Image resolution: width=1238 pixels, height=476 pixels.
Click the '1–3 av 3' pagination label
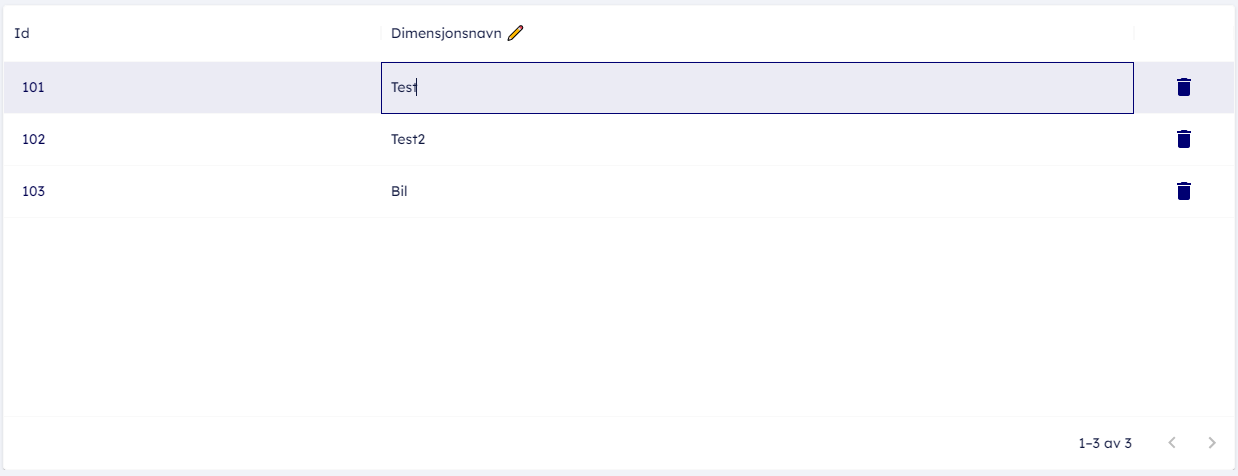1105,442
